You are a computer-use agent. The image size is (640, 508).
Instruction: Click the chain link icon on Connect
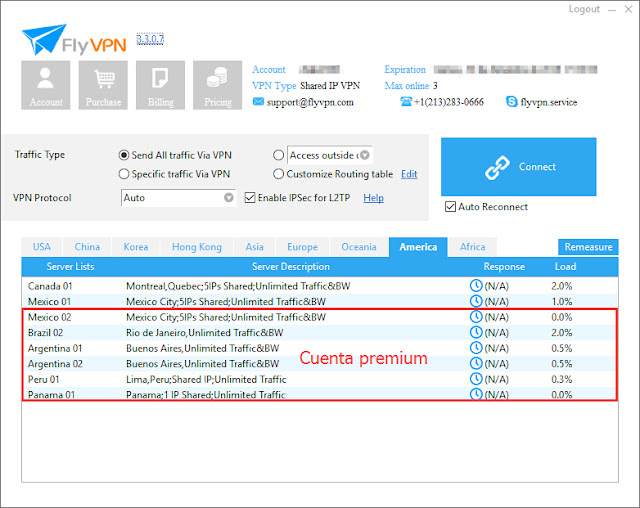(497, 167)
